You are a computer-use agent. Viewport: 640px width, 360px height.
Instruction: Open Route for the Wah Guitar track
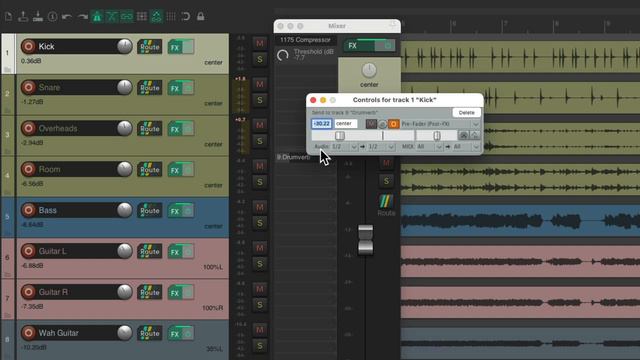tap(149, 333)
